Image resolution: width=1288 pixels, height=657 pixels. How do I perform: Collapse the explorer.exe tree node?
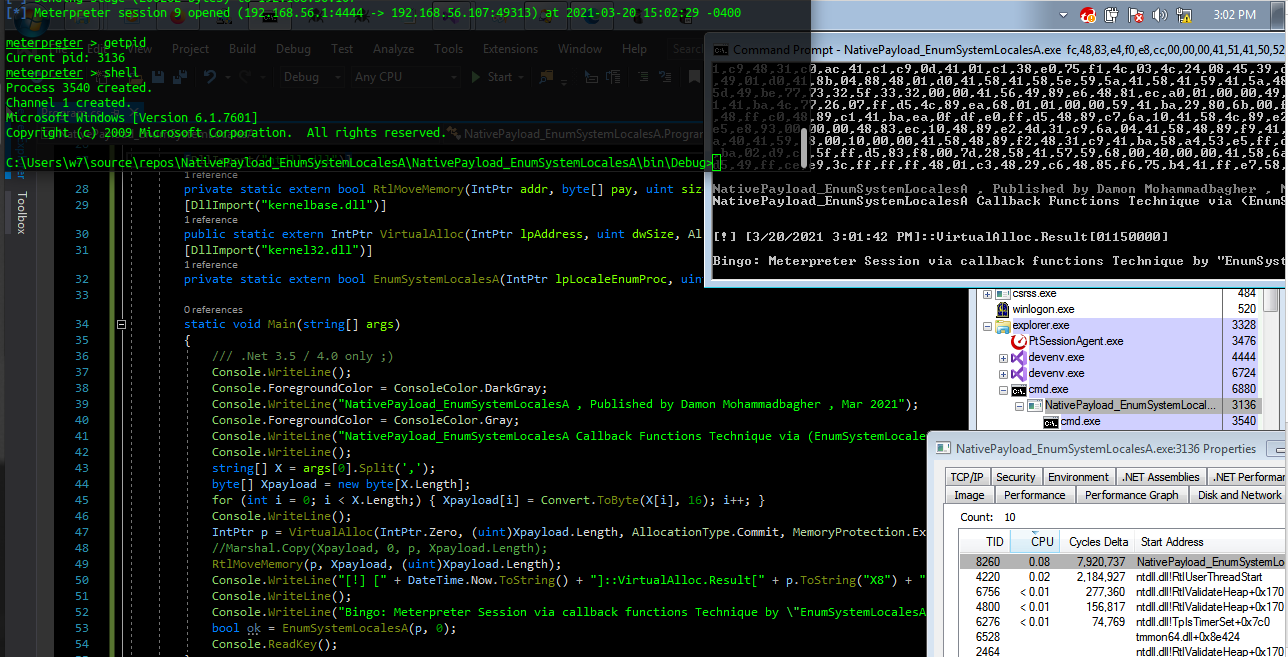988,326
